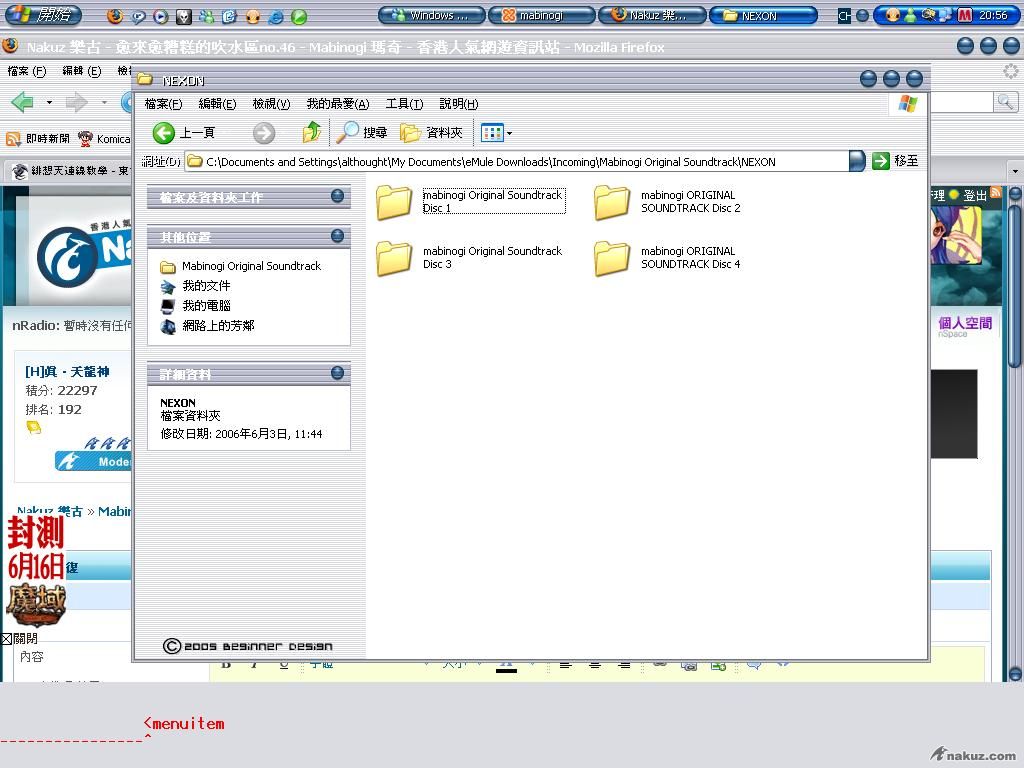Switch to NEXON taskbar button
Screen dimensions: 1024x768
tap(763, 15)
